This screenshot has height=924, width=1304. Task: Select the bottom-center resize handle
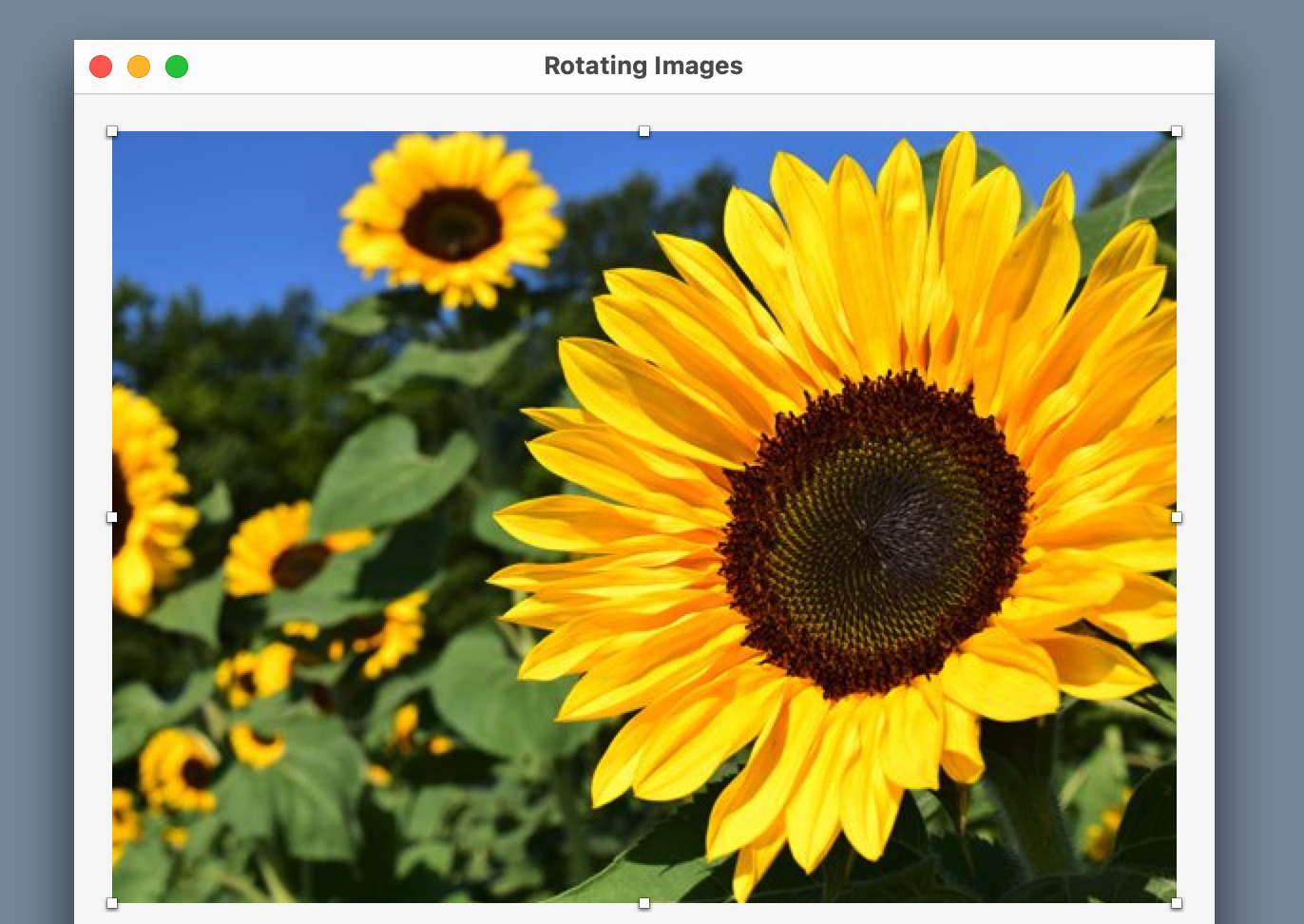(x=644, y=905)
